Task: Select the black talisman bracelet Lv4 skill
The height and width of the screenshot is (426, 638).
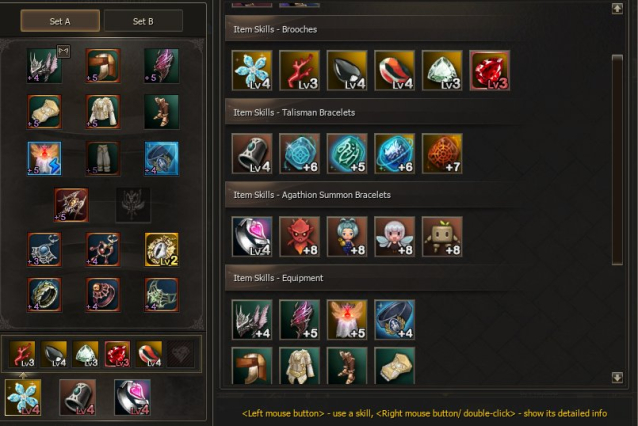Action: (x=252, y=154)
